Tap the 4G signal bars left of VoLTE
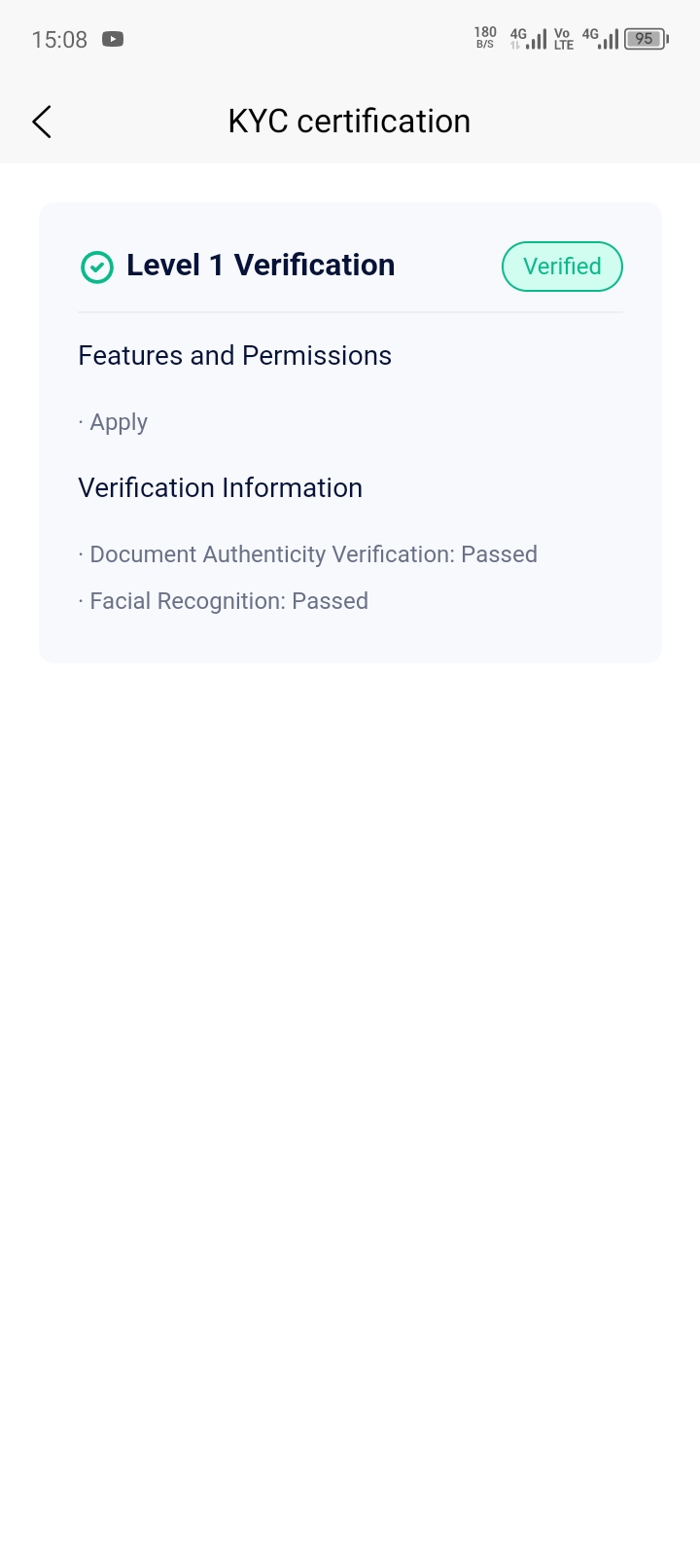The height and width of the screenshot is (1568, 700). 529,39
